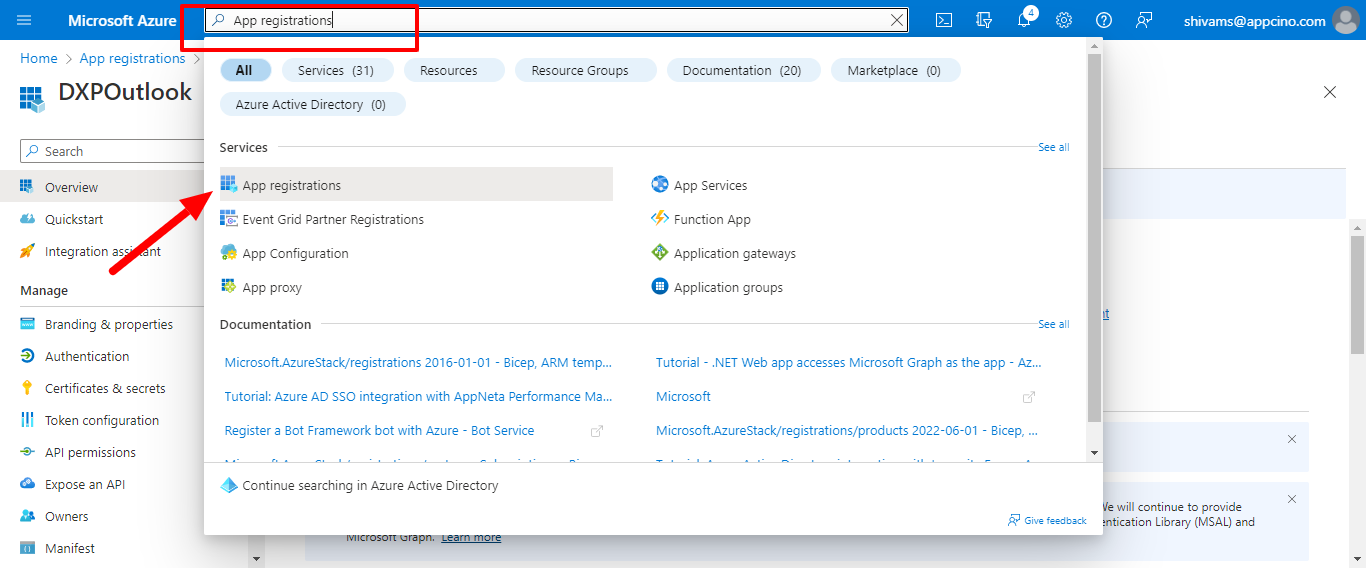Clear the search box with X
The image size is (1366, 568).
click(897, 20)
